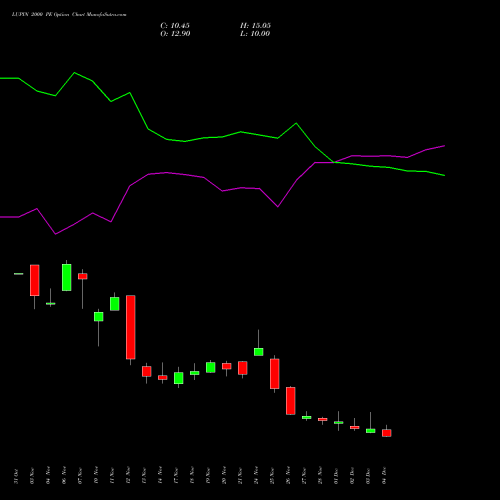The height and width of the screenshot is (500, 500).
Task: Click the '28 Nov' date axis label
Action: [320, 476]
